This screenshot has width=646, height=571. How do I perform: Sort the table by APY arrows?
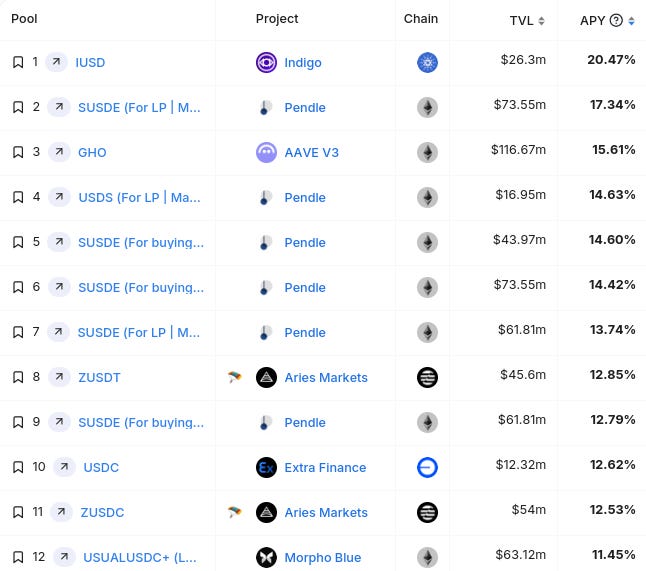631,21
